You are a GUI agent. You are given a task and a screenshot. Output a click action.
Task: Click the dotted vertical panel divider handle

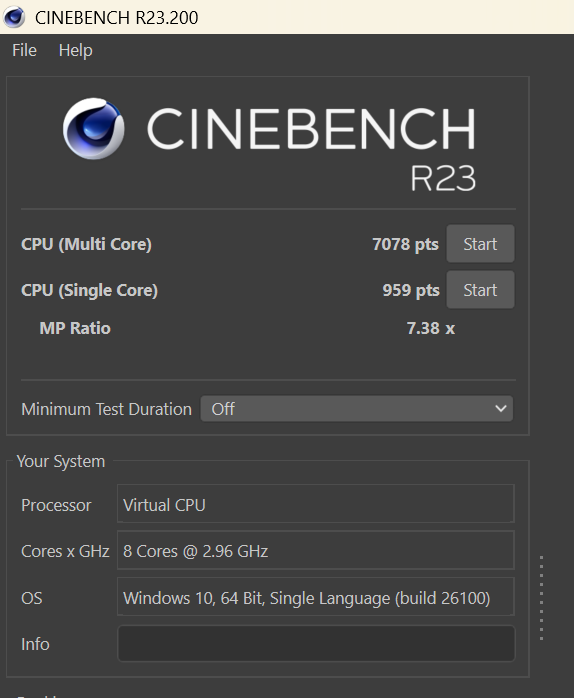point(541,598)
